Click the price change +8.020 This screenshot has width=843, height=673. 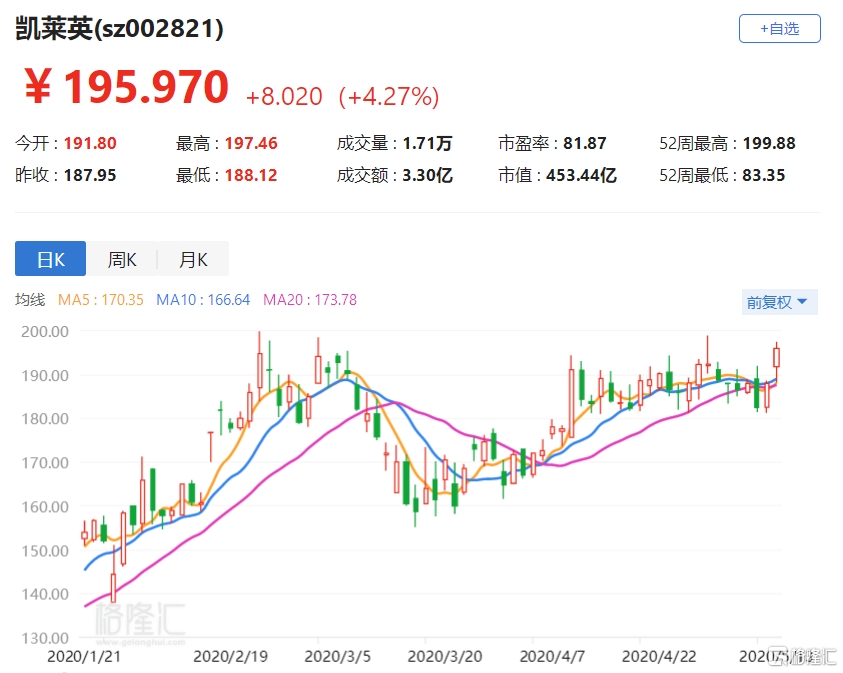pyautogui.click(x=284, y=97)
